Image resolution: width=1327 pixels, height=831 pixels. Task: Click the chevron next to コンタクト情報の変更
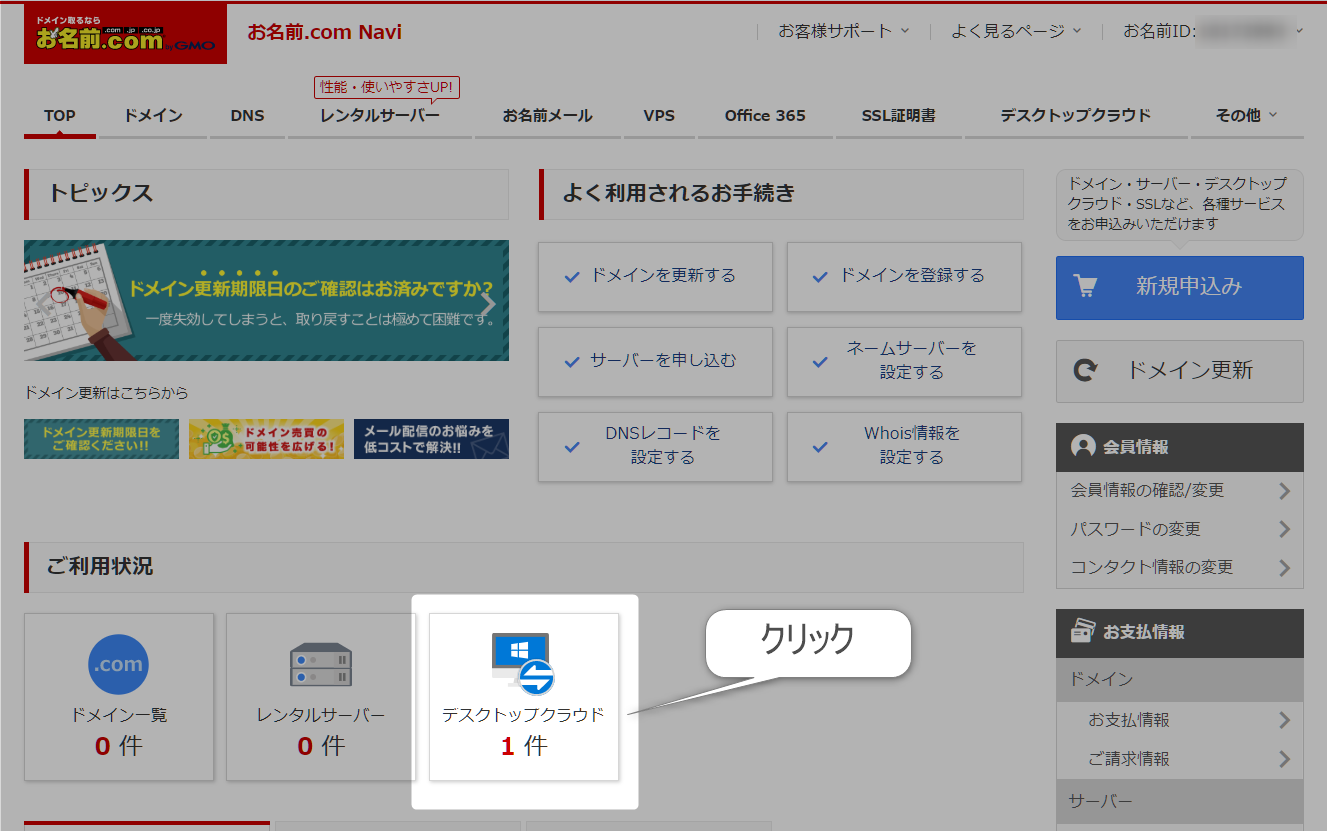click(1284, 568)
